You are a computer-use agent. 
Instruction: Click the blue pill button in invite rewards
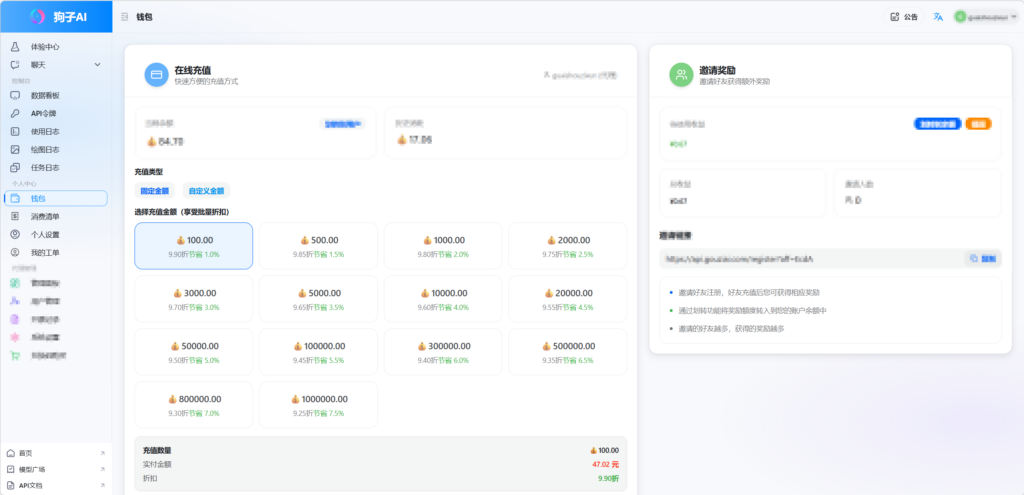(x=937, y=123)
